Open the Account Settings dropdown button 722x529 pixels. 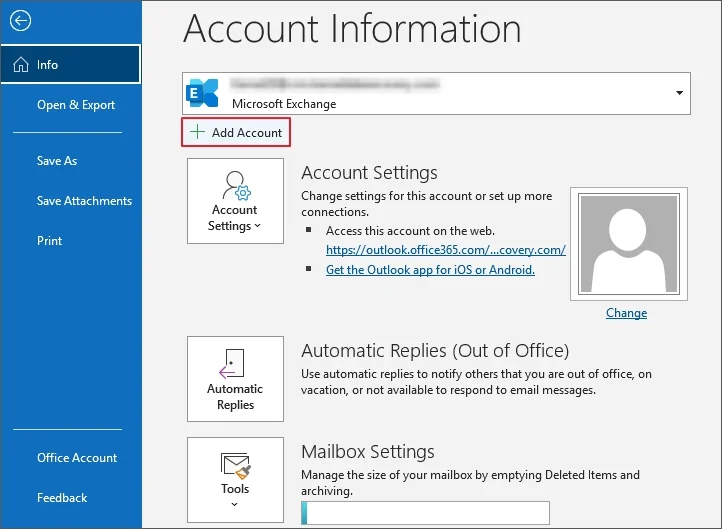[x=235, y=201]
